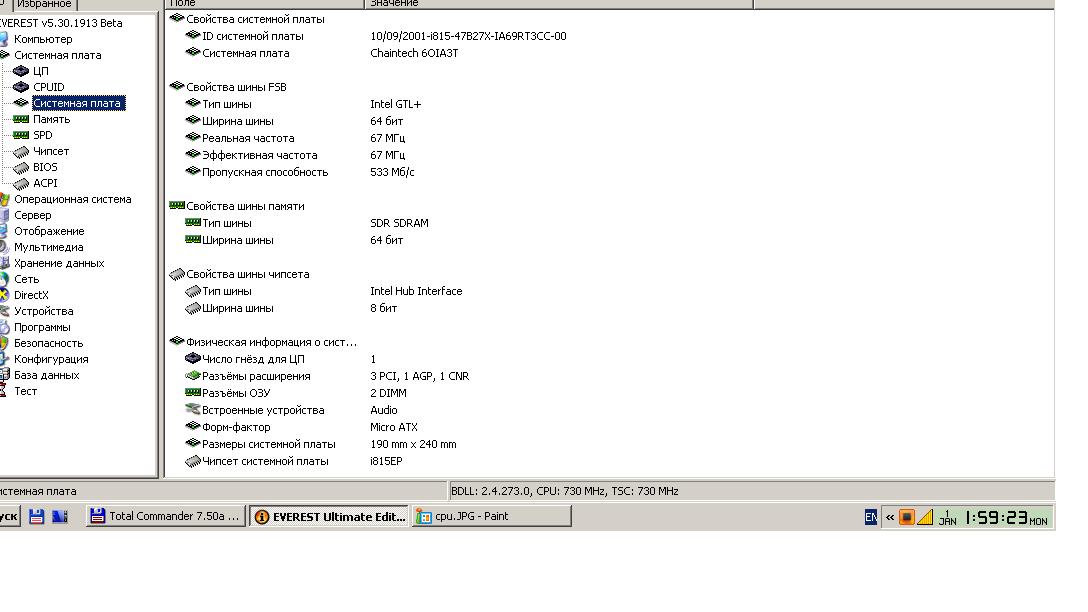Open cpu.JPG - Paint taskbar window
Screen dimensions: 1088x612
[x=491, y=516]
